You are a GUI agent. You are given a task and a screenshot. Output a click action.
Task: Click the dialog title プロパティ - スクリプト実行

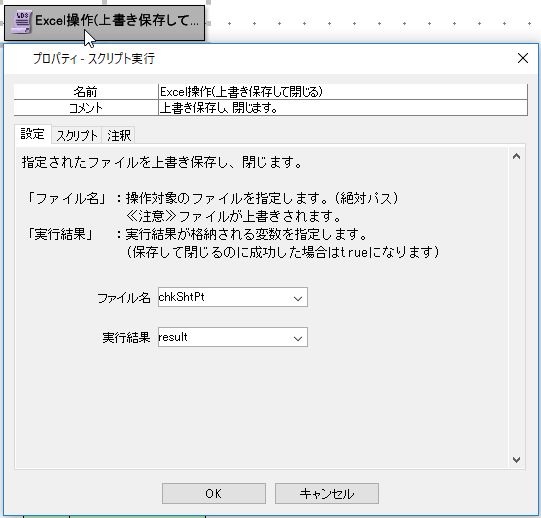coord(94,59)
